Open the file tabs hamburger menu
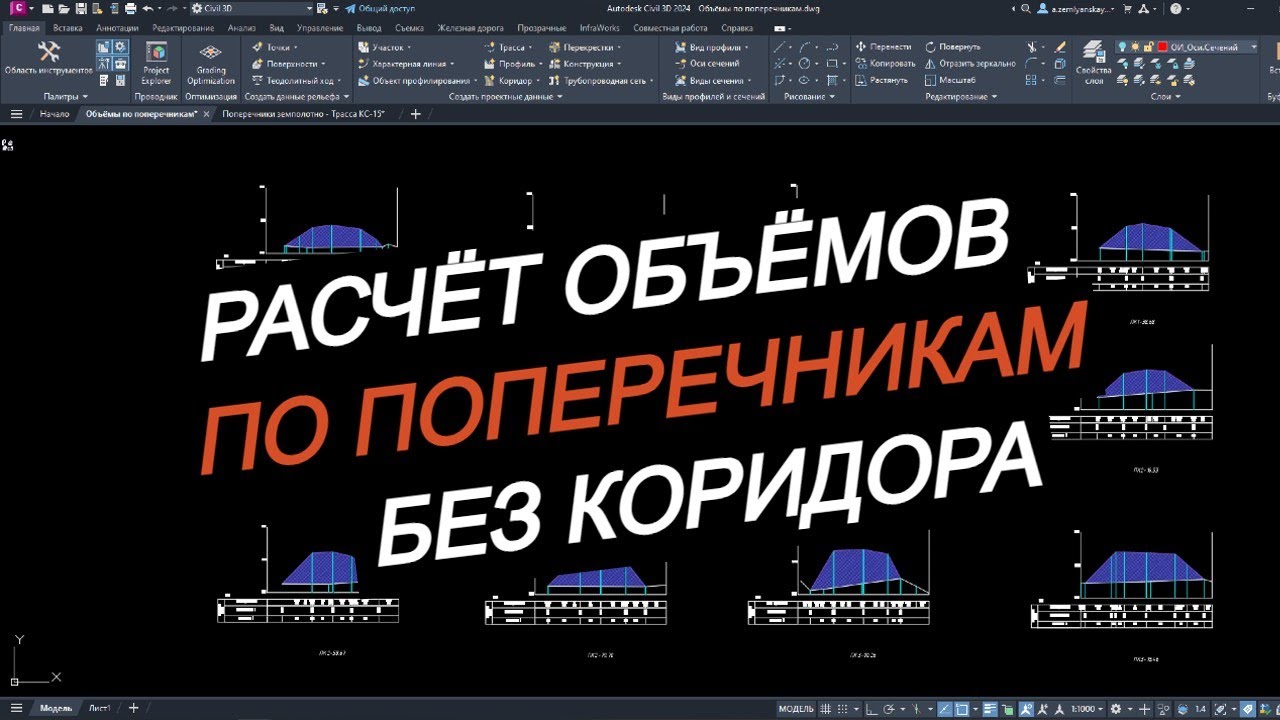This screenshot has height=720, width=1280. point(16,114)
